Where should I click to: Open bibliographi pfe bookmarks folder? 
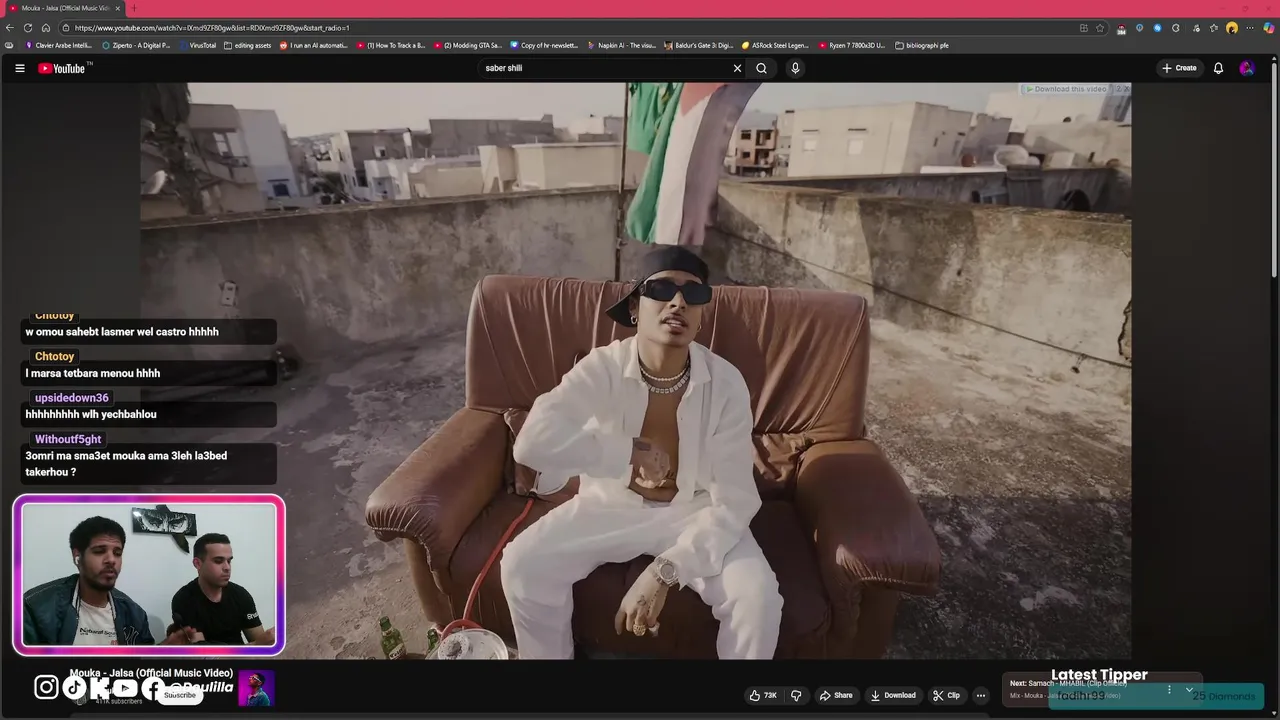point(922,45)
